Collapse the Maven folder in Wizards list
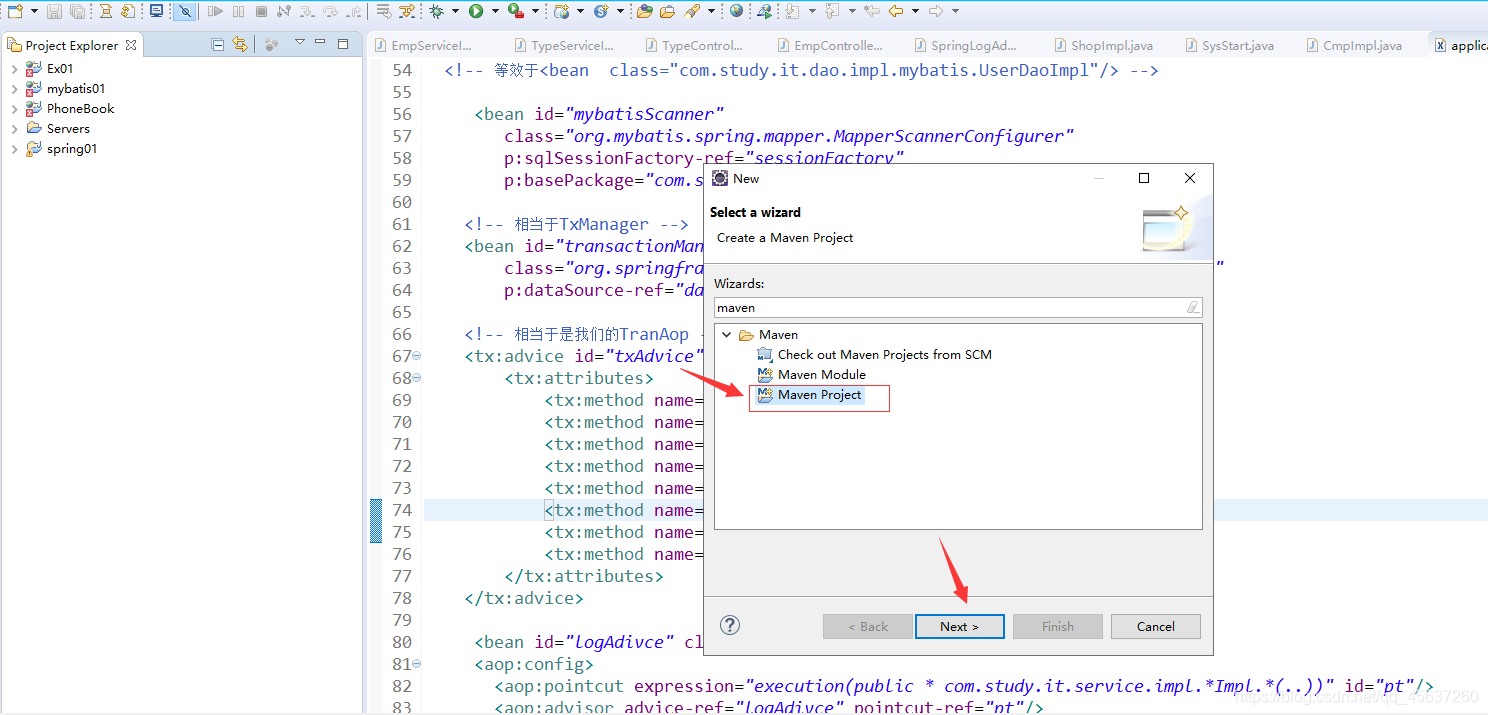The image size is (1488, 715). pos(727,335)
